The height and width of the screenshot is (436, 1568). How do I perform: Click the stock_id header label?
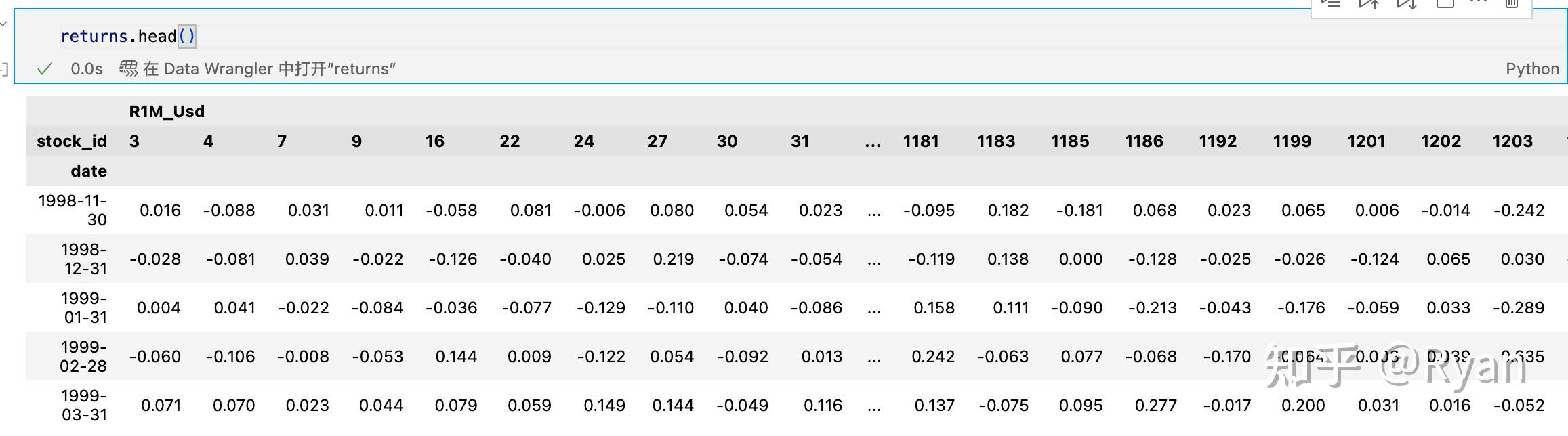[x=71, y=141]
